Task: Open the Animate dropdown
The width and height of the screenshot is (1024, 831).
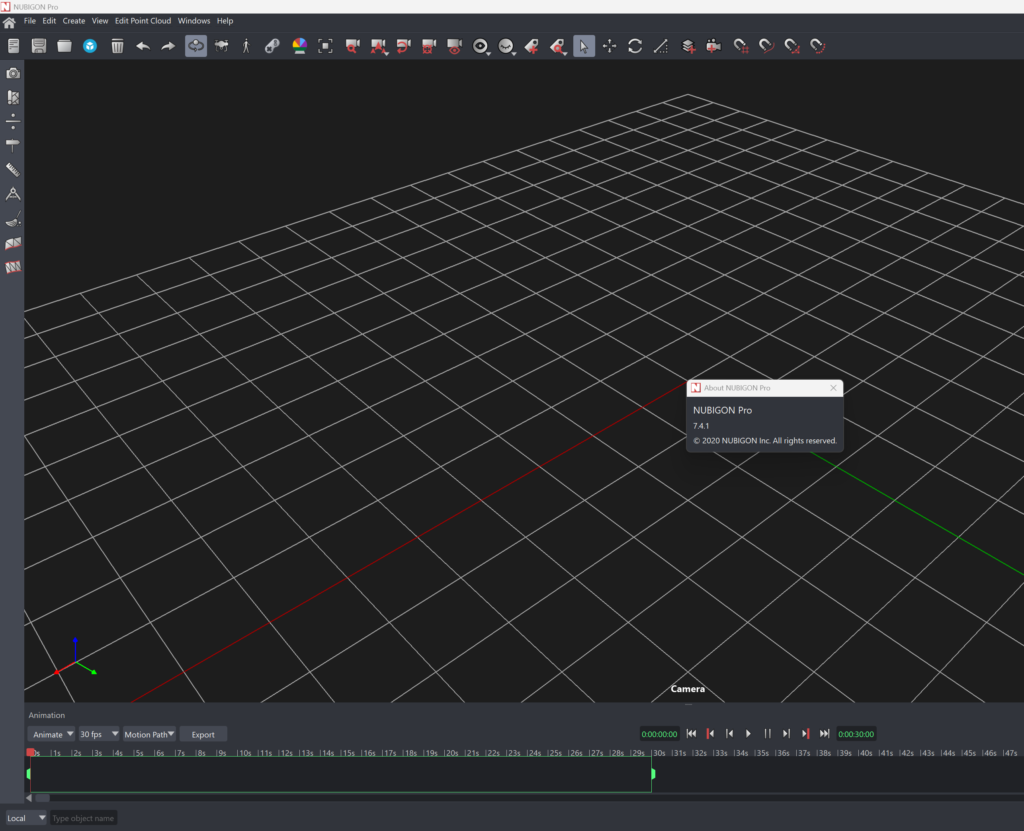Action: click(x=52, y=734)
